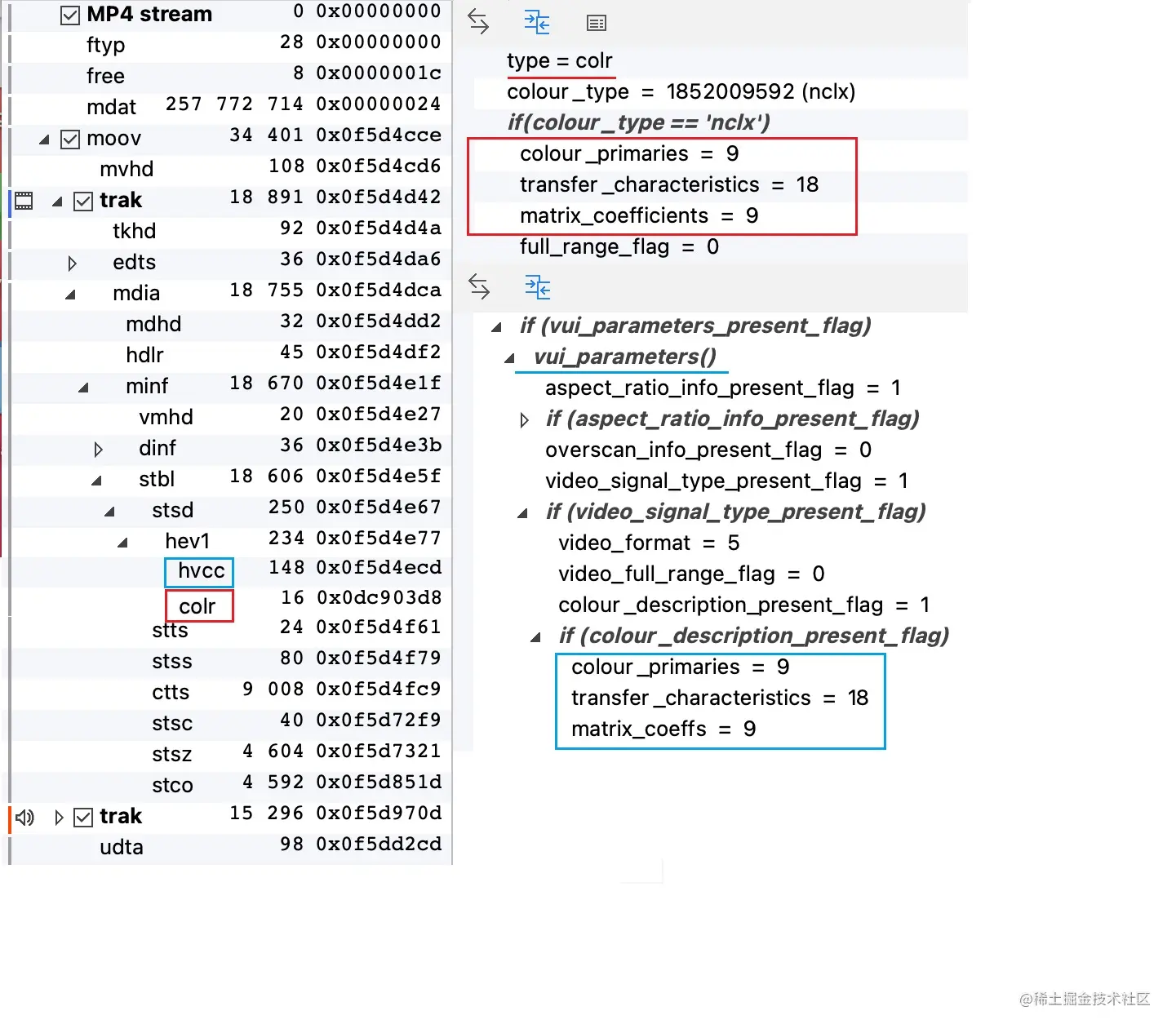
Task: Select the stco box
Action: (x=172, y=785)
